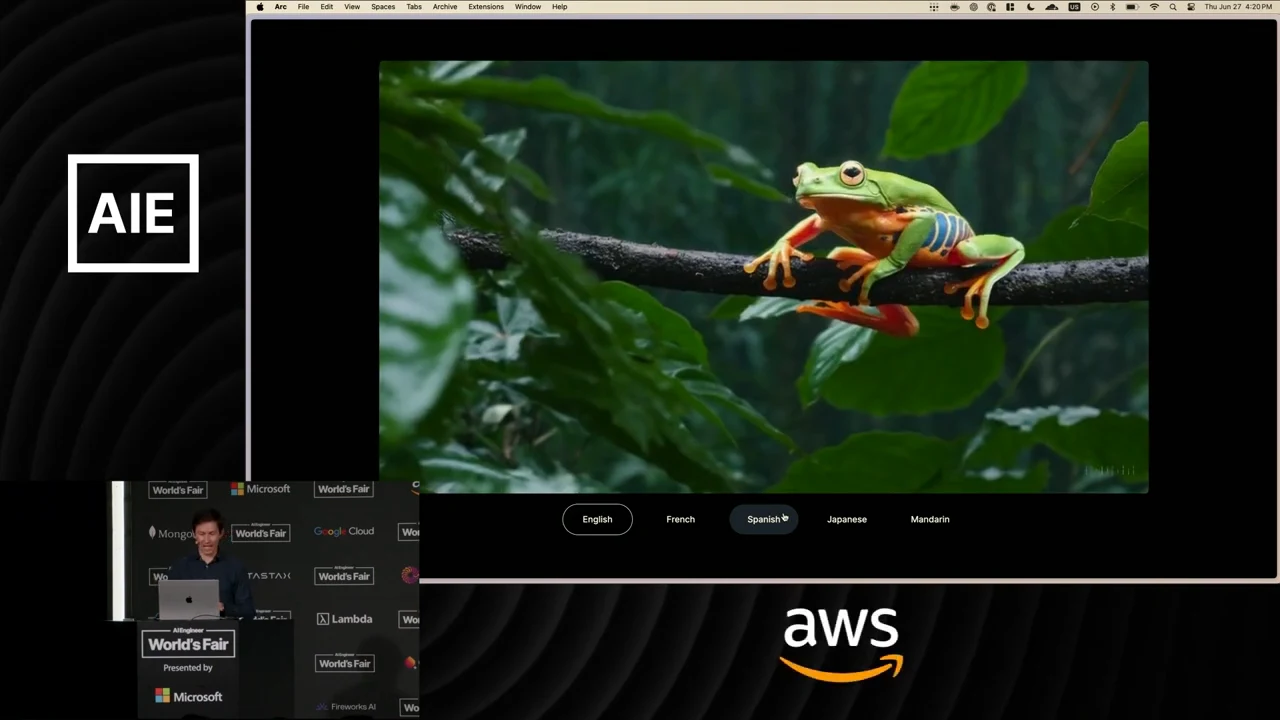
Task: Click the window layout menu bar icon
Action: pyautogui.click(x=1010, y=7)
